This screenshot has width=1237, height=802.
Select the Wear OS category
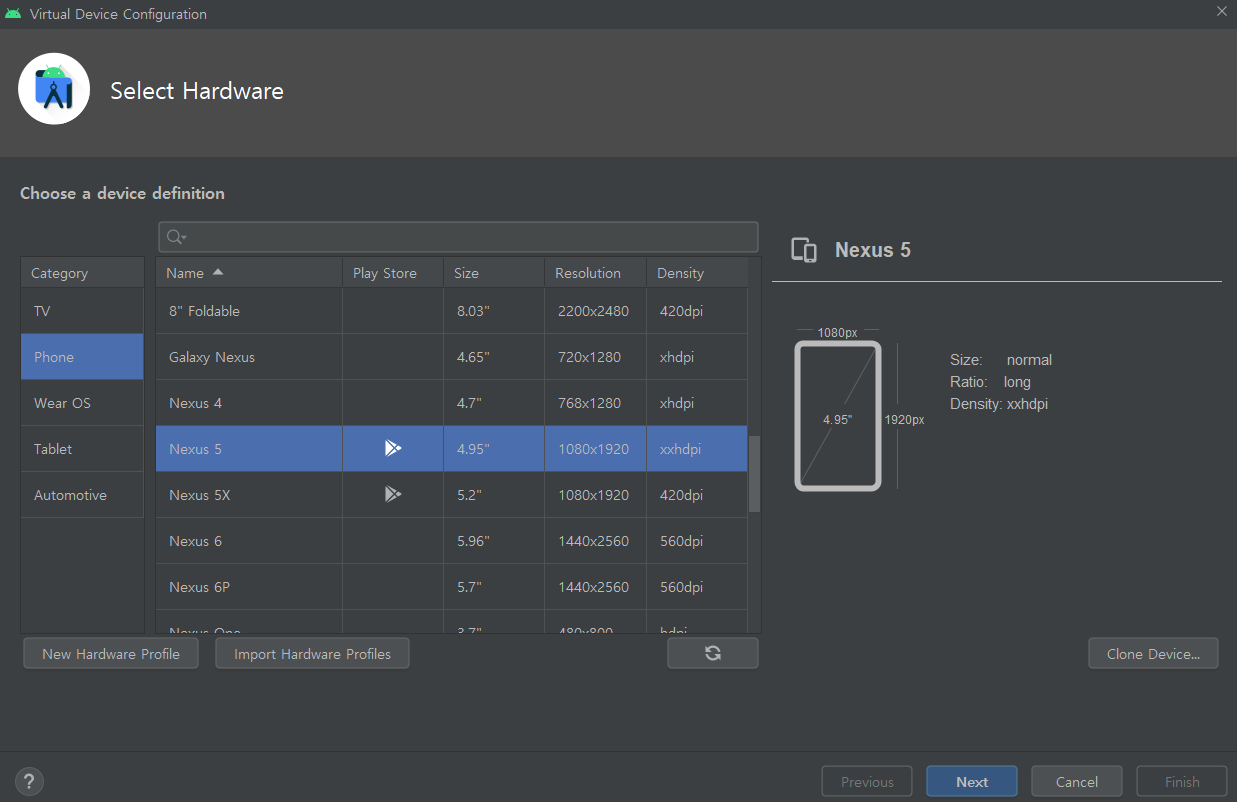click(82, 403)
